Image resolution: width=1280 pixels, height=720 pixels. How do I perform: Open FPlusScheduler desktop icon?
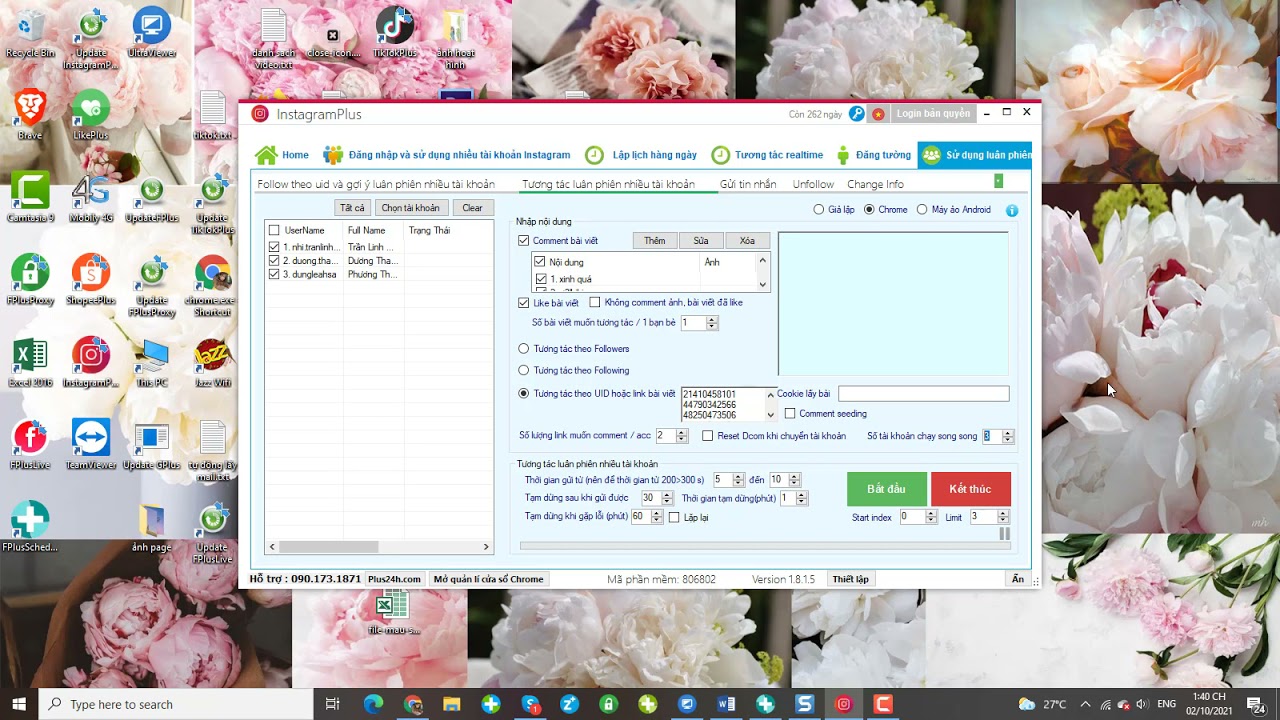(30, 527)
